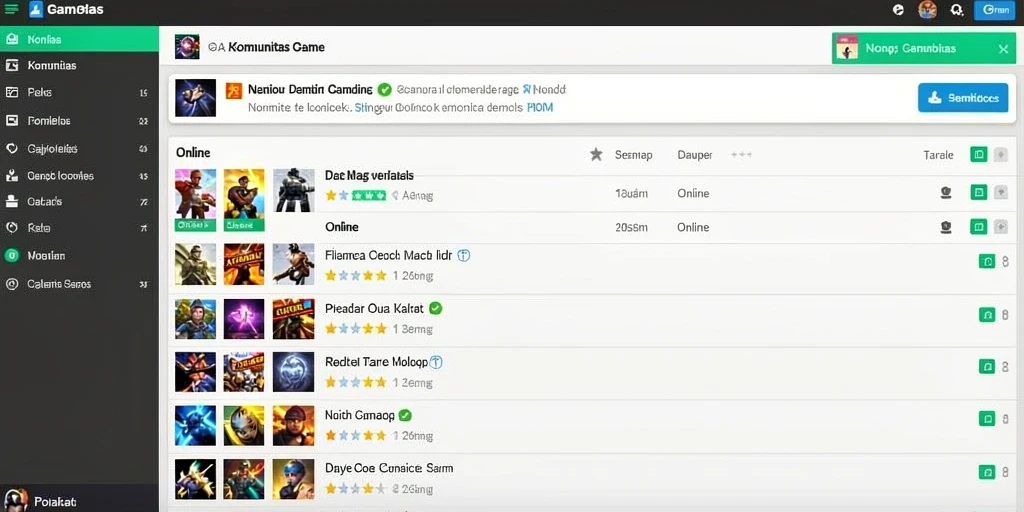Click the green Noatian sidebar icon
1024x512 pixels.
click(x=12, y=256)
